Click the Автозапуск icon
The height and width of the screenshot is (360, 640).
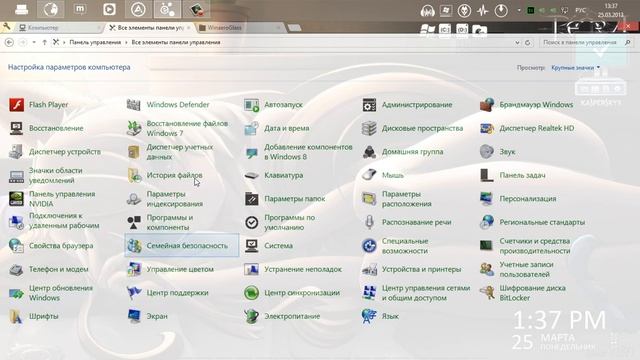251,105
